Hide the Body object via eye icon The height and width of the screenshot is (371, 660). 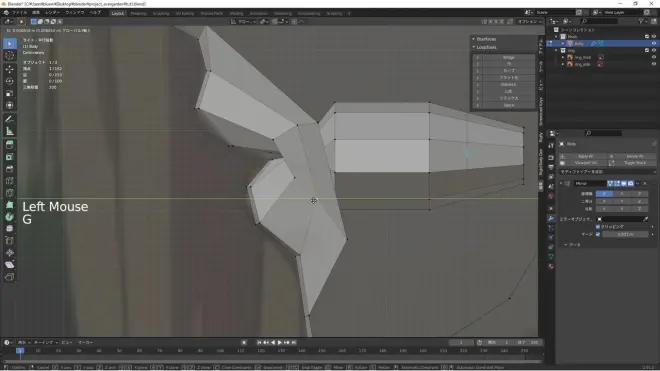[x=654, y=43]
